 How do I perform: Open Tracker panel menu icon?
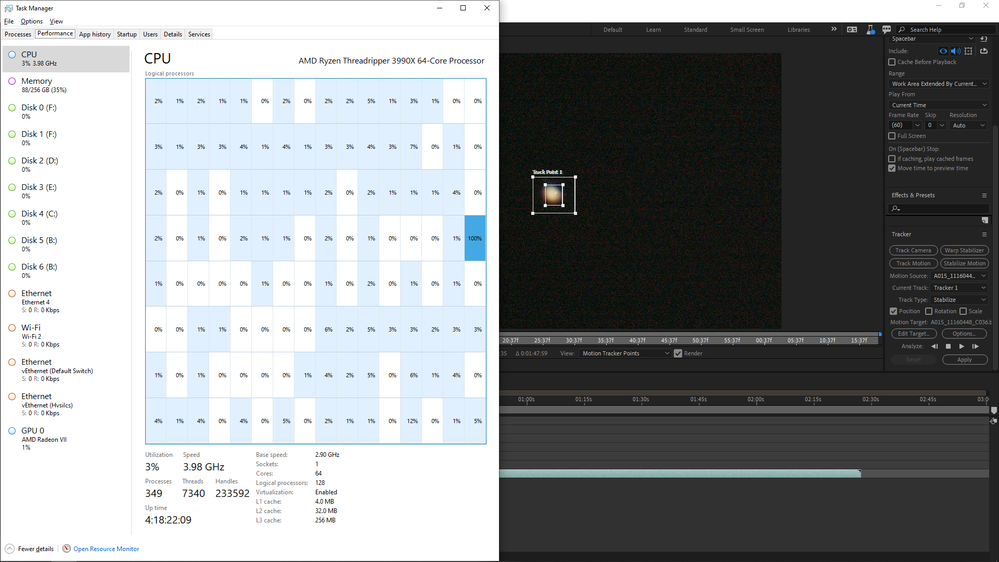pyautogui.click(x=984, y=234)
